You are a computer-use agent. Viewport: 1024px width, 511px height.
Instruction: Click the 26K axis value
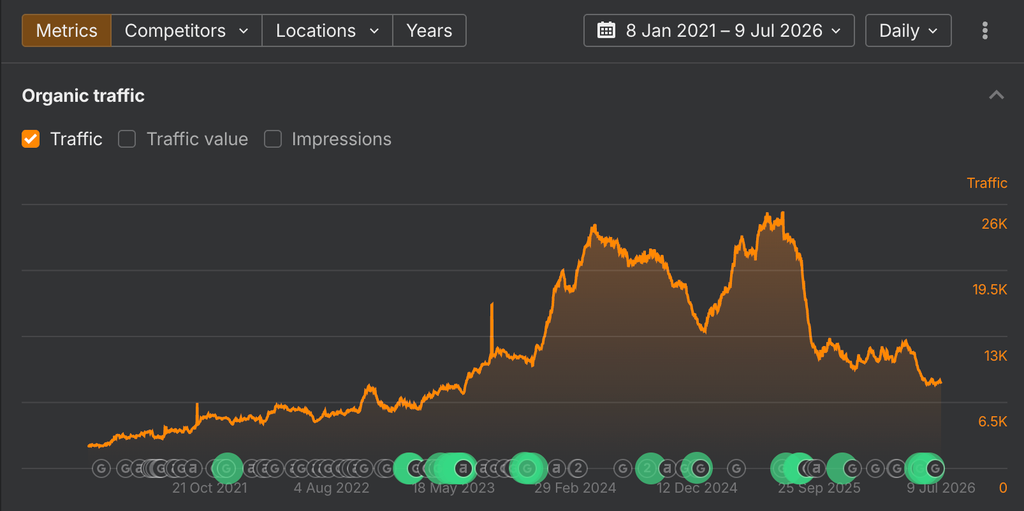[995, 224]
